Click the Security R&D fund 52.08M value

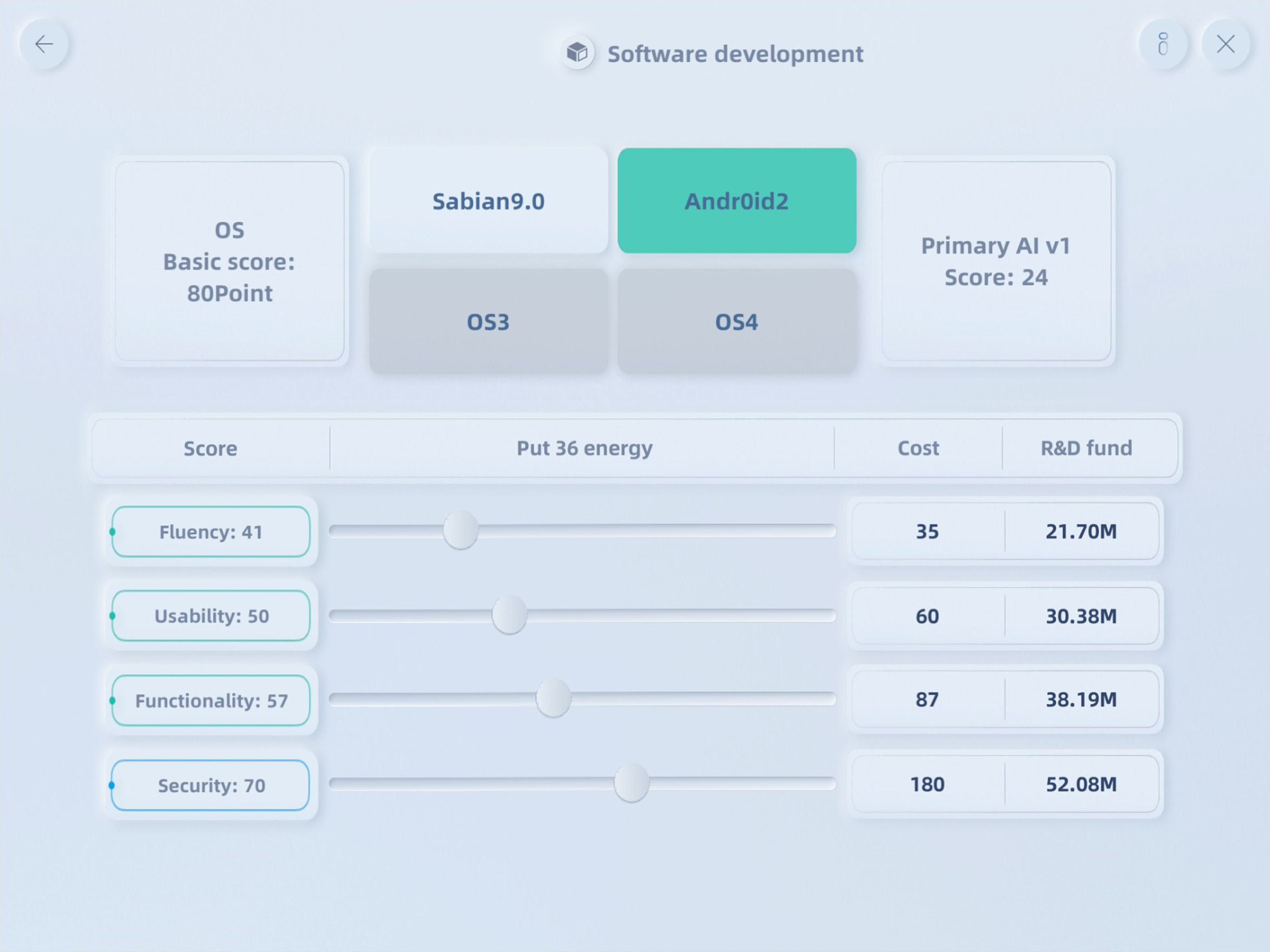click(x=1081, y=784)
